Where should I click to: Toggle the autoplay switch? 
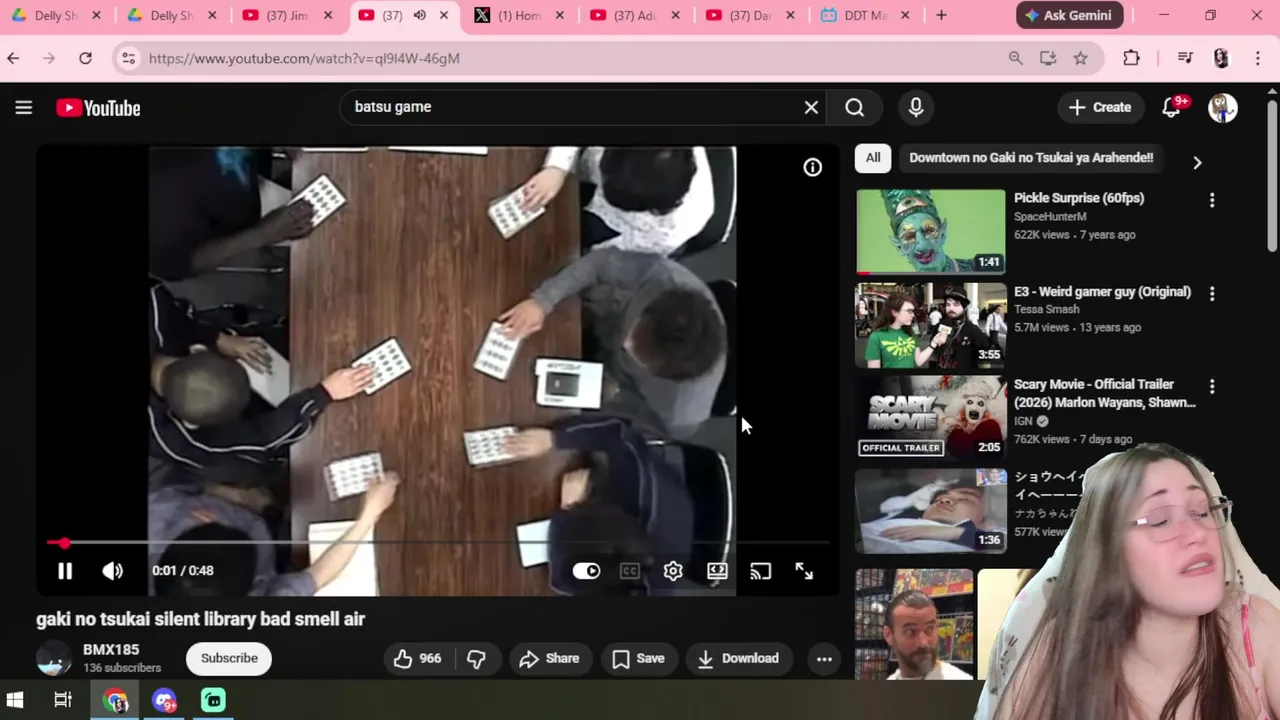(x=586, y=571)
